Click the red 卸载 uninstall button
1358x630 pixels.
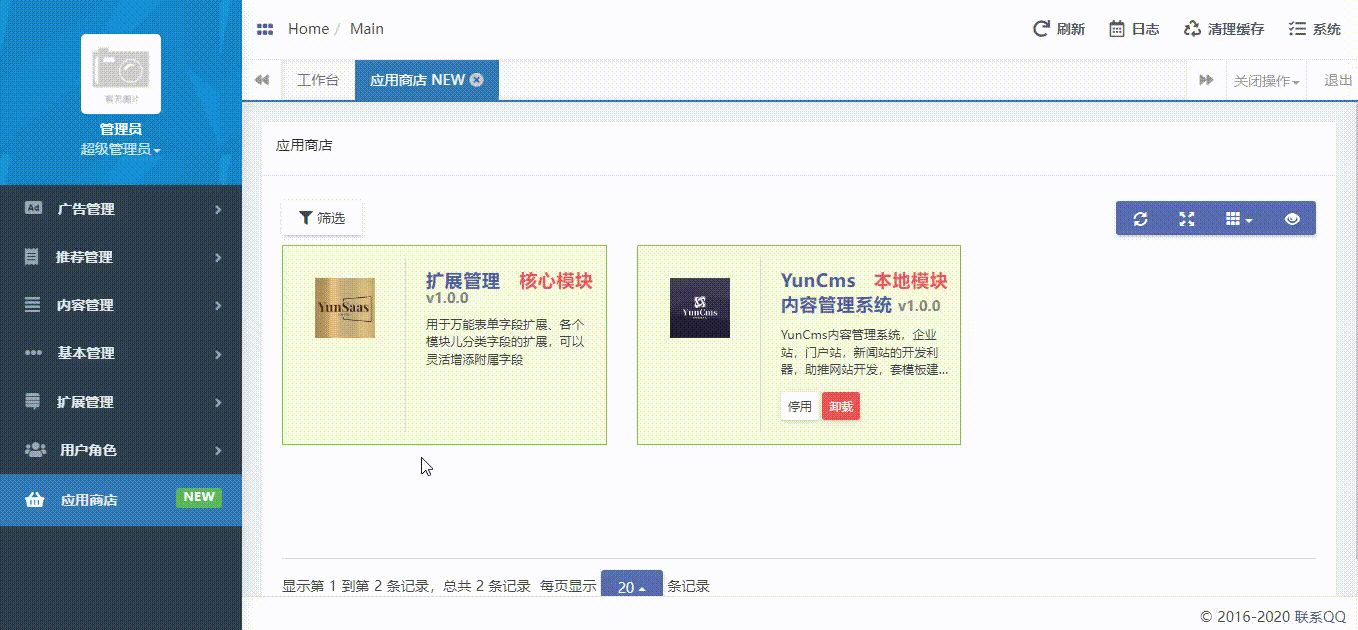(x=840, y=406)
